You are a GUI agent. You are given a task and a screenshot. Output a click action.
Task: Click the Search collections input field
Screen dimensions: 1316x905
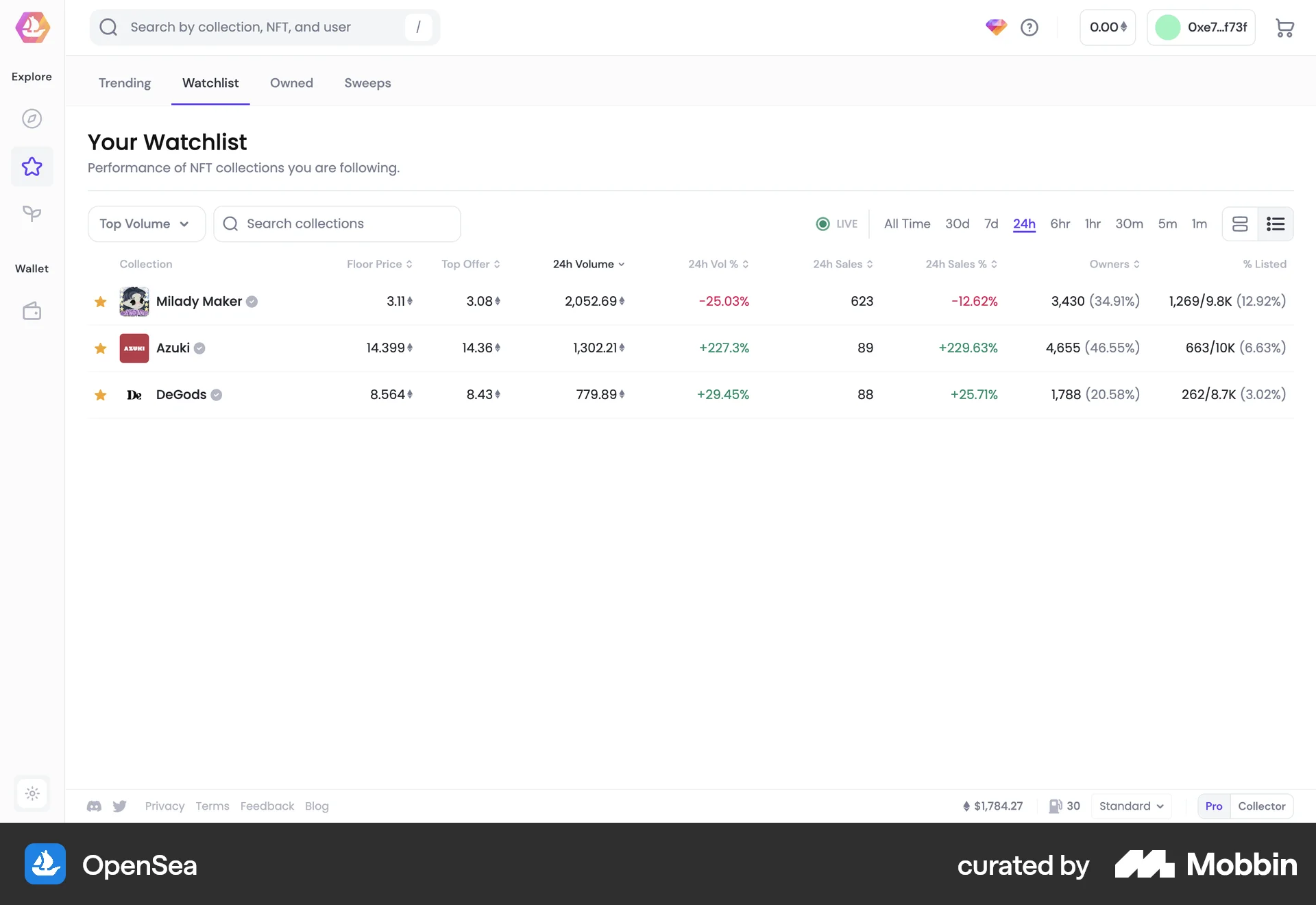coord(337,224)
